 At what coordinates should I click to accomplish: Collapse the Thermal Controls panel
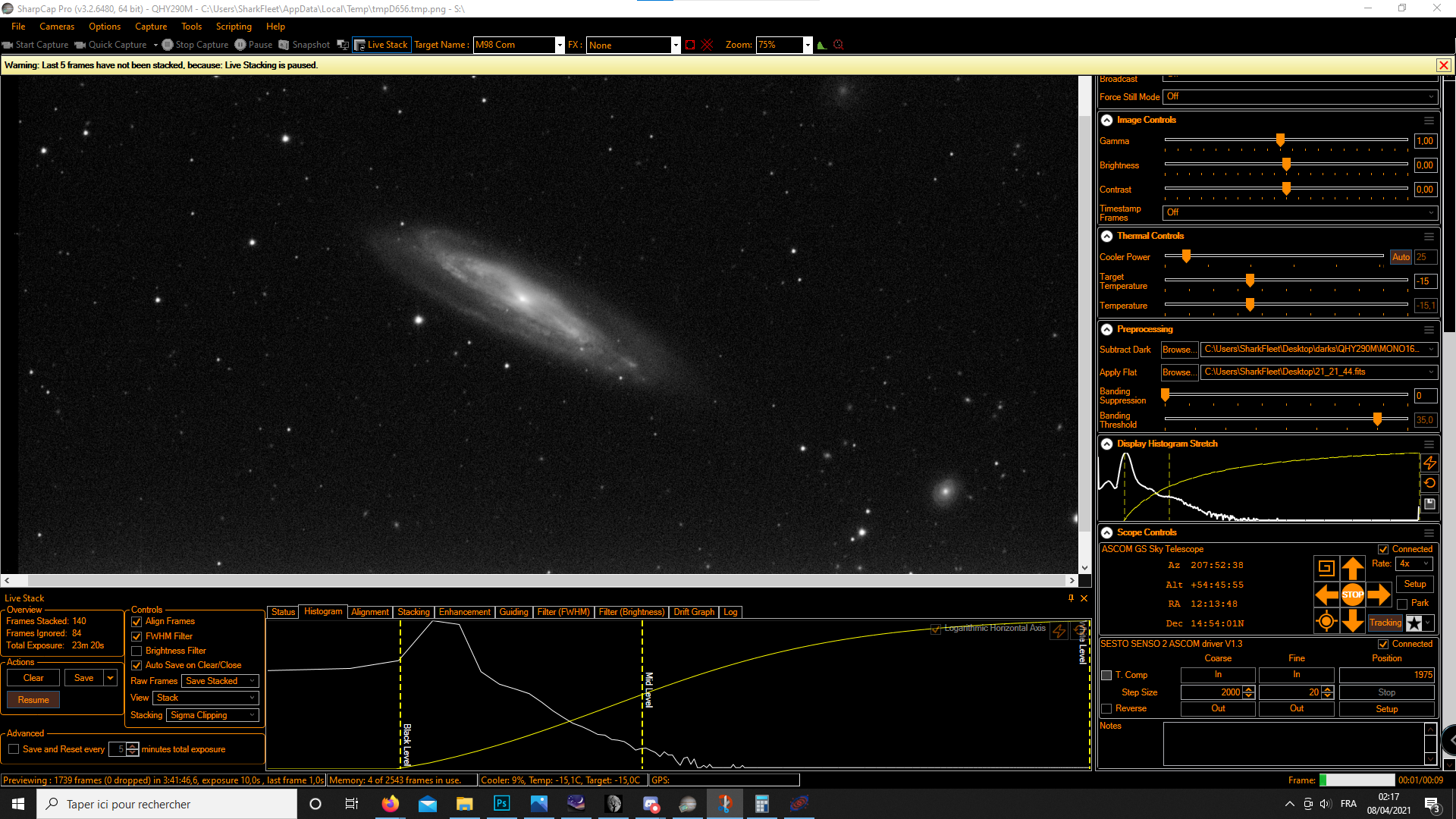tap(1107, 237)
